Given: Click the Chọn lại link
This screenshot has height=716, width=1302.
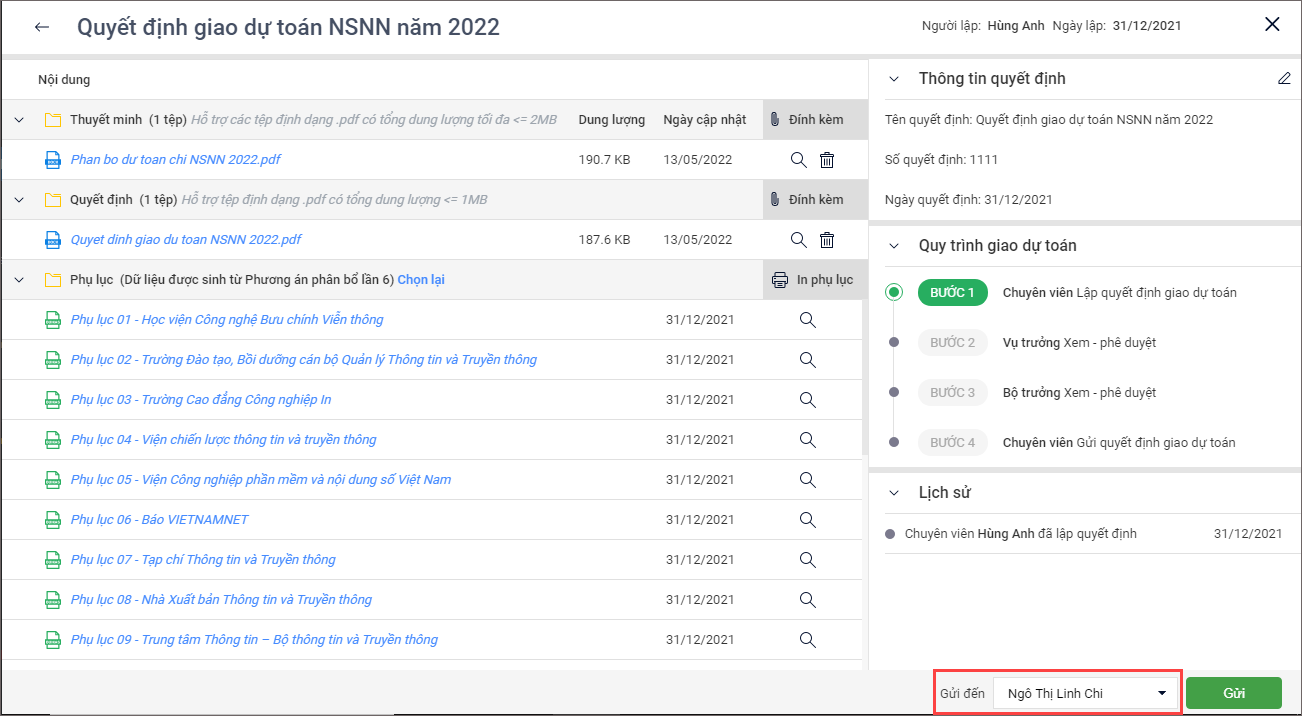Looking at the screenshot, I should pyautogui.click(x=421, y=280).
